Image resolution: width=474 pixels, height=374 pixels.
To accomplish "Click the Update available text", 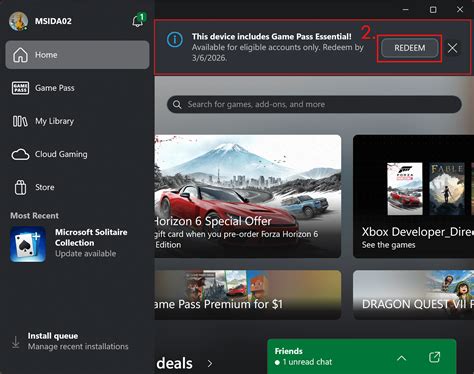I will coord(86,254).
